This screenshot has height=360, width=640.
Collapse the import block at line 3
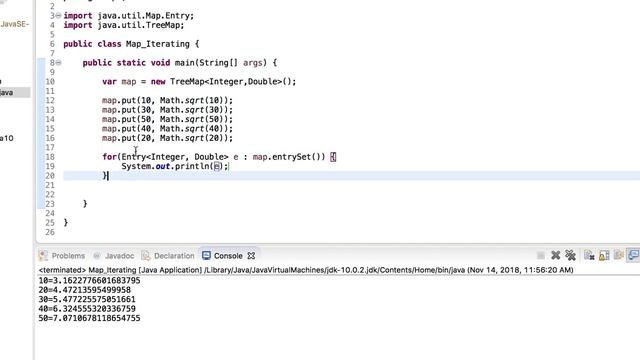[x=58, y=16]
